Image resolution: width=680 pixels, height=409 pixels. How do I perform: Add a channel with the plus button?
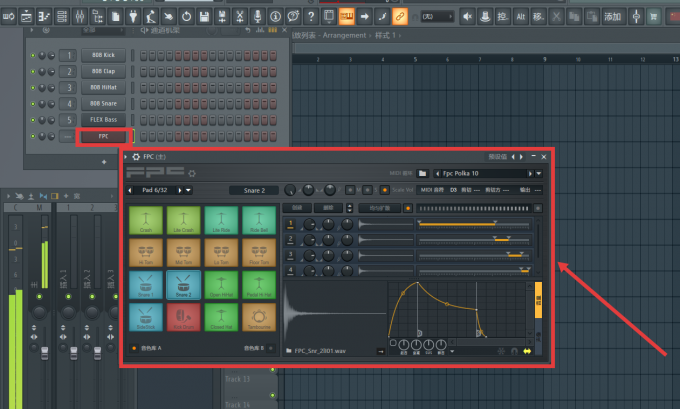(104, 162)
